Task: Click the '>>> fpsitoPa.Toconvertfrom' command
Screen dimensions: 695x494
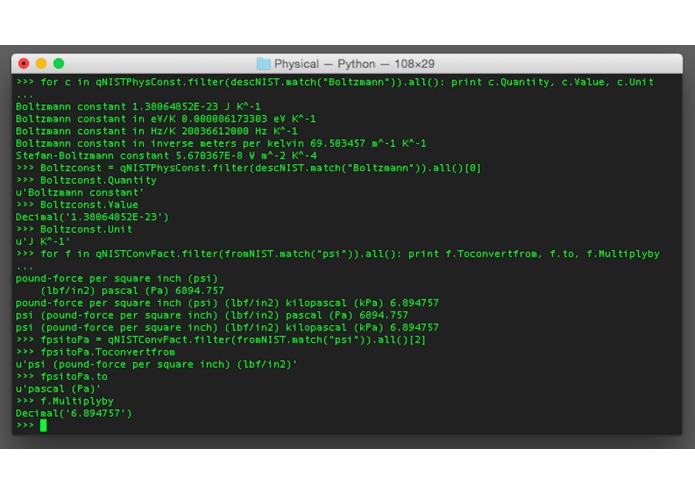Action: pyautogui.click(x=95, y=352)
